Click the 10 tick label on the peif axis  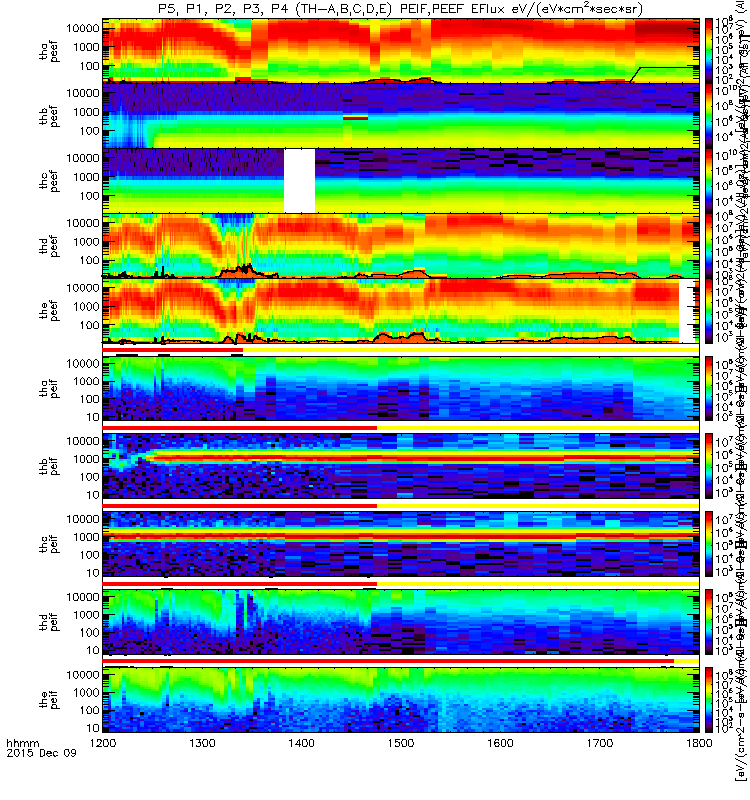(x=93, y=728)
